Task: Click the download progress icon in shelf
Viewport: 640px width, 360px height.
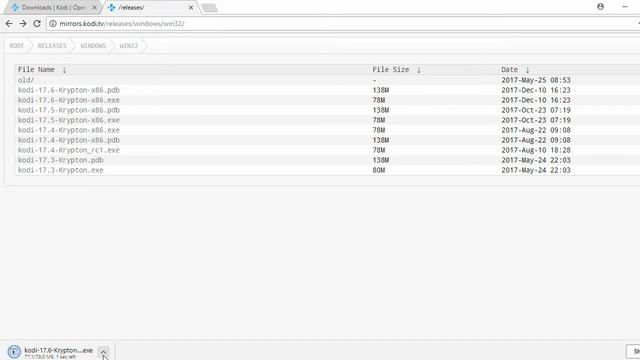Action: tap(13, 351)
